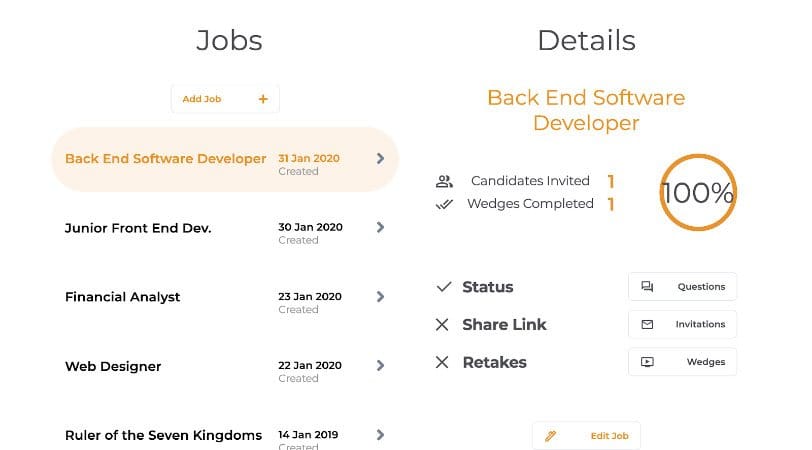The width and height of the screenshot is (812, 450).
Task: Click the 100% progress circle
Action: point(697,192)
